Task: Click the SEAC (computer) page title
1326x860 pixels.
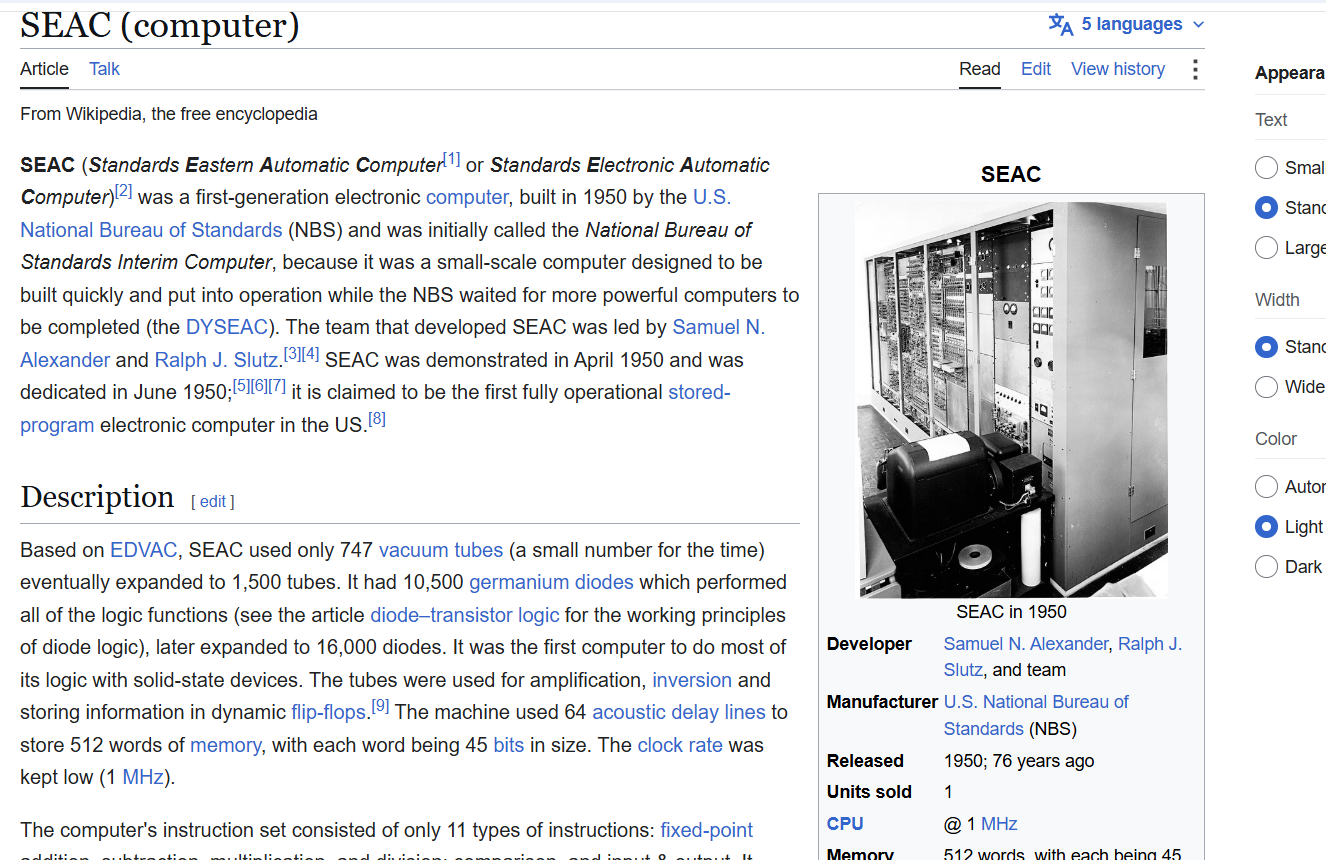Action: coord(160,25)
